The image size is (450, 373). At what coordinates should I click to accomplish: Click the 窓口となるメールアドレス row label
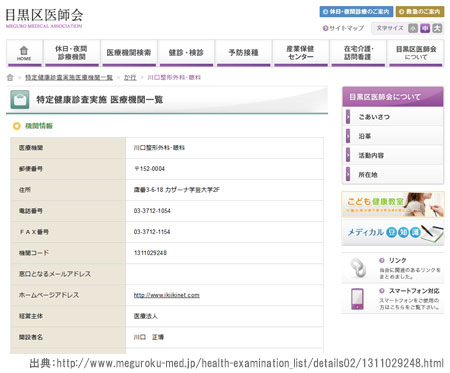55,274
